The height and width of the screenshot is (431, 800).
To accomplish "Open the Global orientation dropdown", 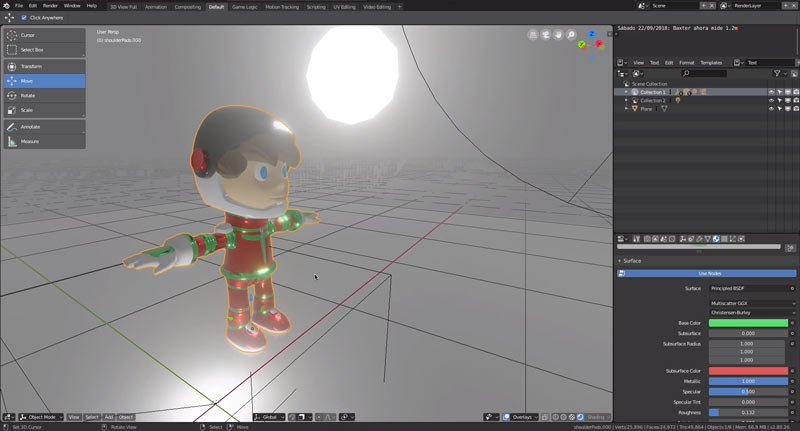I will coord(269,417).
